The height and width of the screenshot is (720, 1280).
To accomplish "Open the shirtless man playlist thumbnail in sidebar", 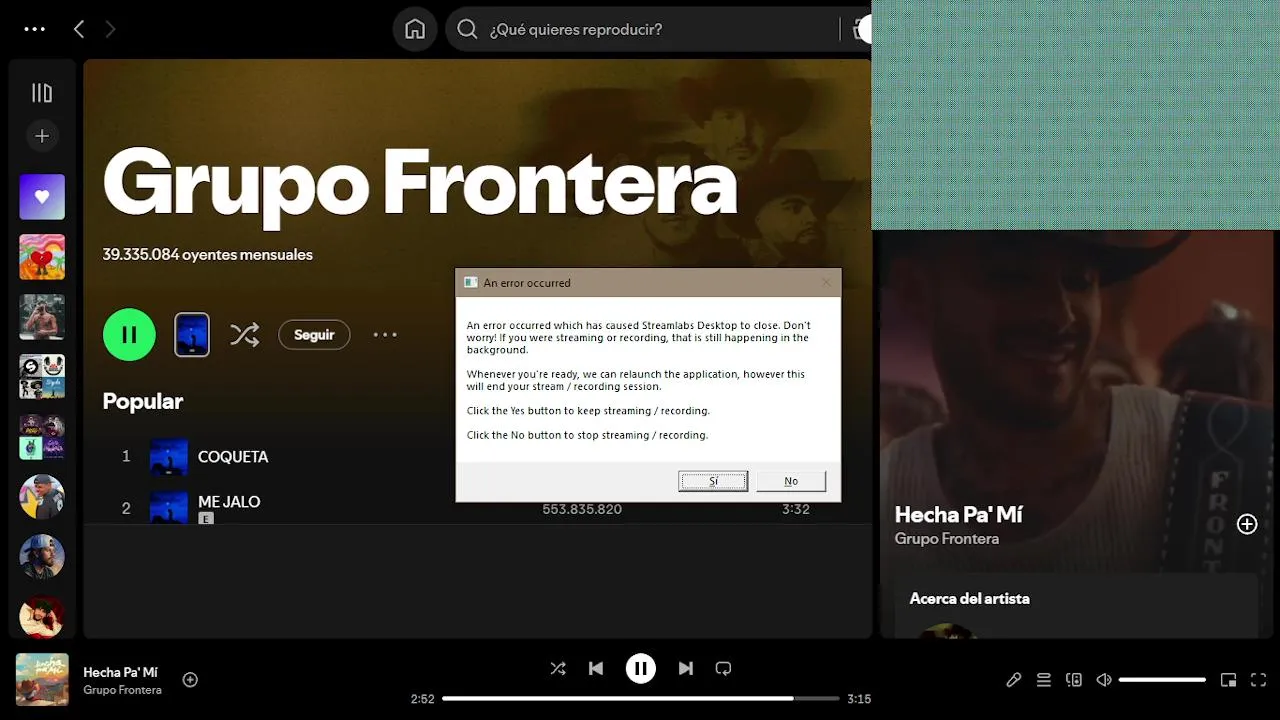I will point(42,317).
